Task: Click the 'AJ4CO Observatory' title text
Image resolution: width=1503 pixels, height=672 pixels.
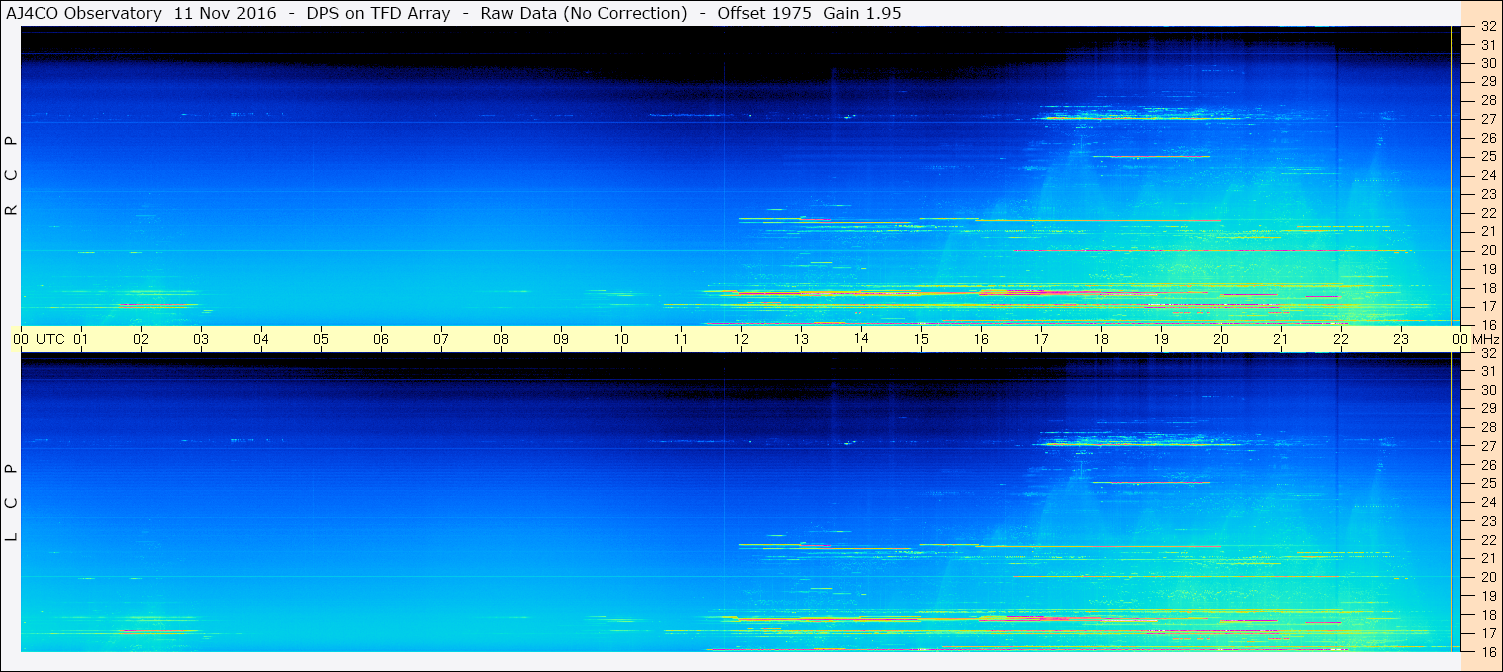Action: click(84, 13)
